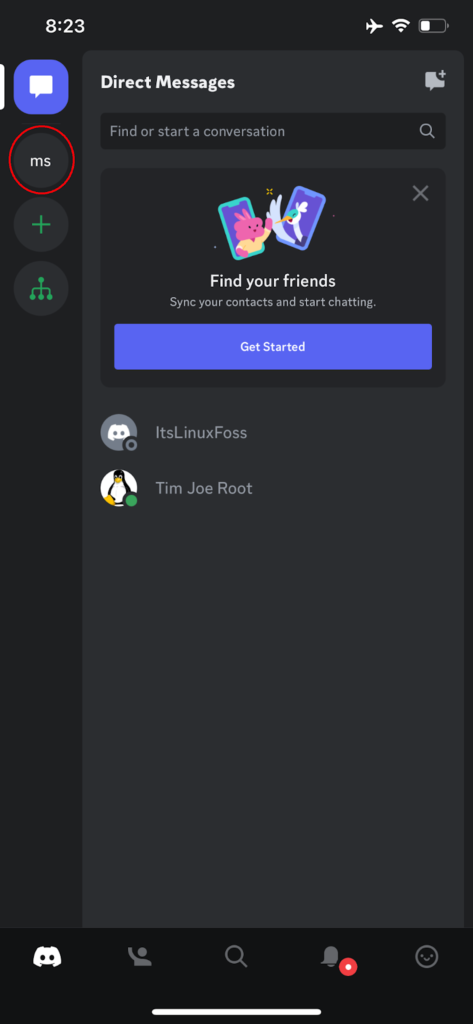Open the ms server
473x1024 pixels.
[x=41, y=160]
